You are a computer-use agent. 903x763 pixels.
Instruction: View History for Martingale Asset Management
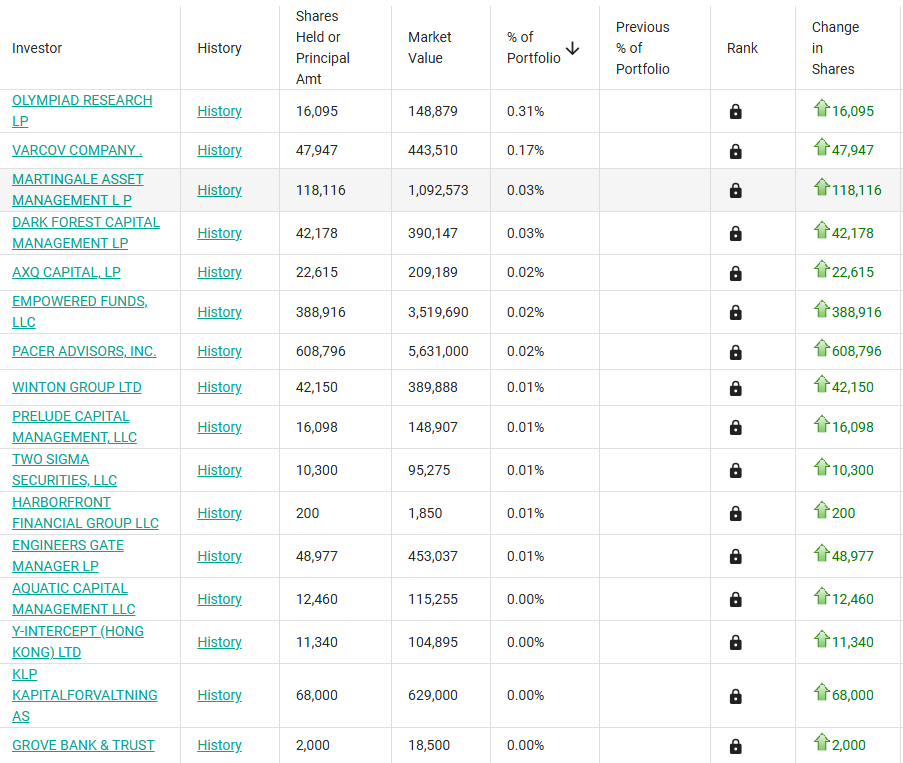click(219, 190)
